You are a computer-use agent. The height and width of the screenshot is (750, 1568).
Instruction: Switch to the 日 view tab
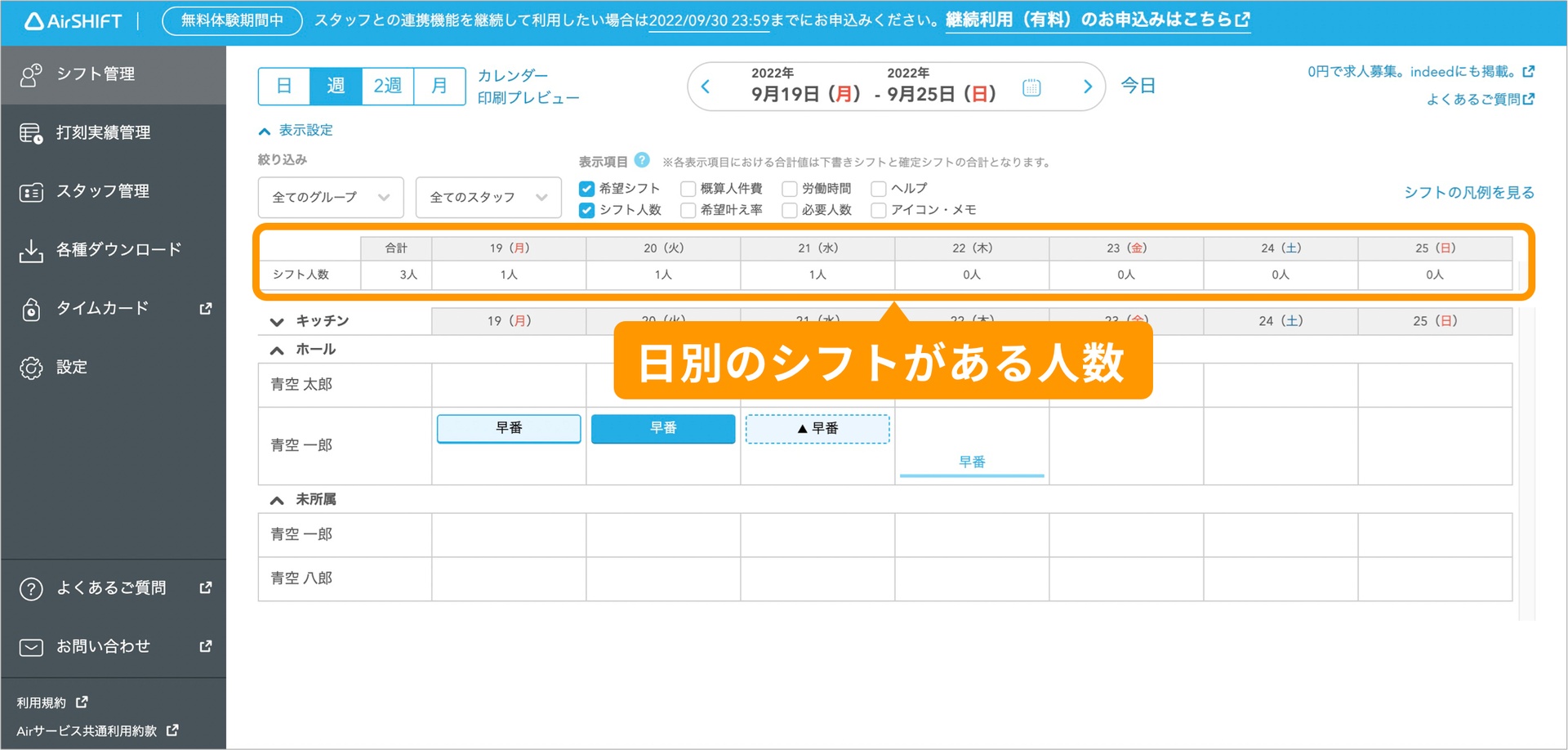[x=283, y=85]
